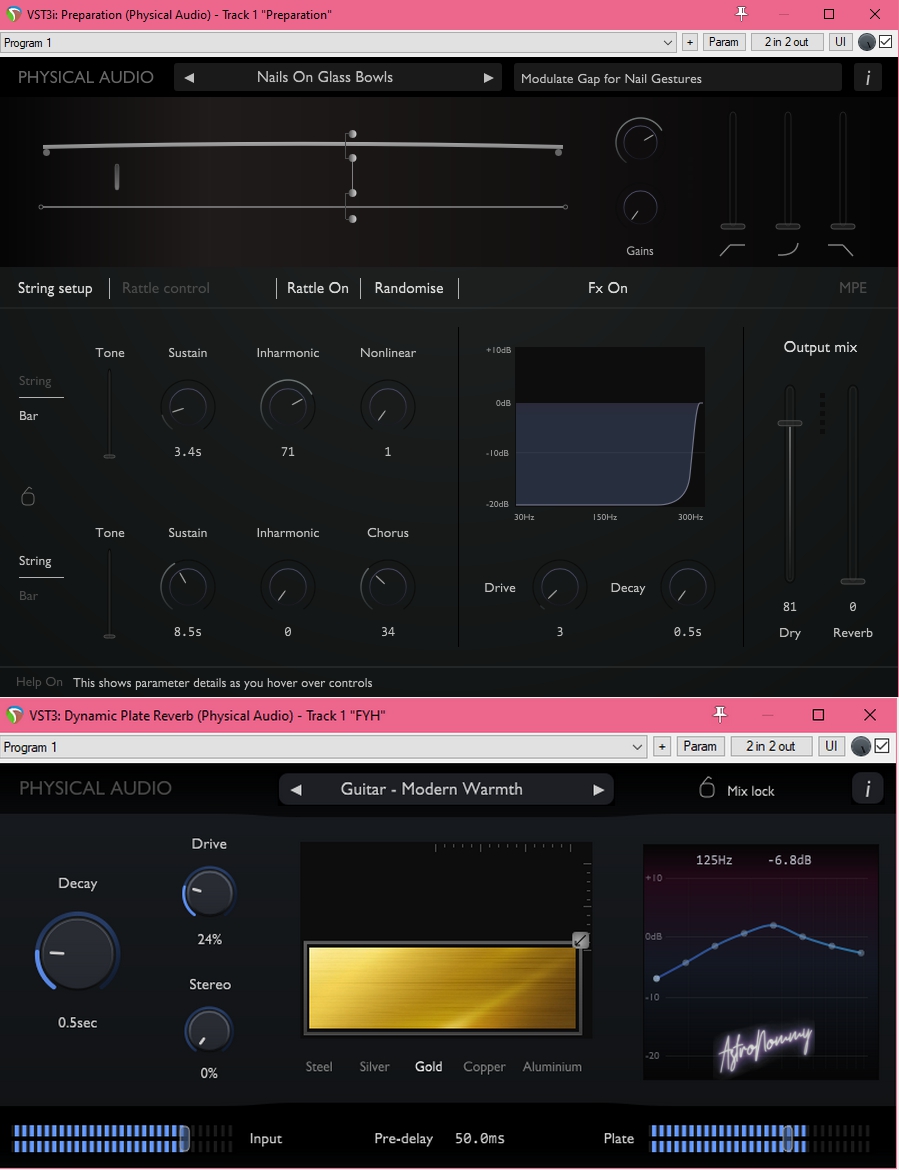Click the plate resize handle icon

click(x=580, y=940)
